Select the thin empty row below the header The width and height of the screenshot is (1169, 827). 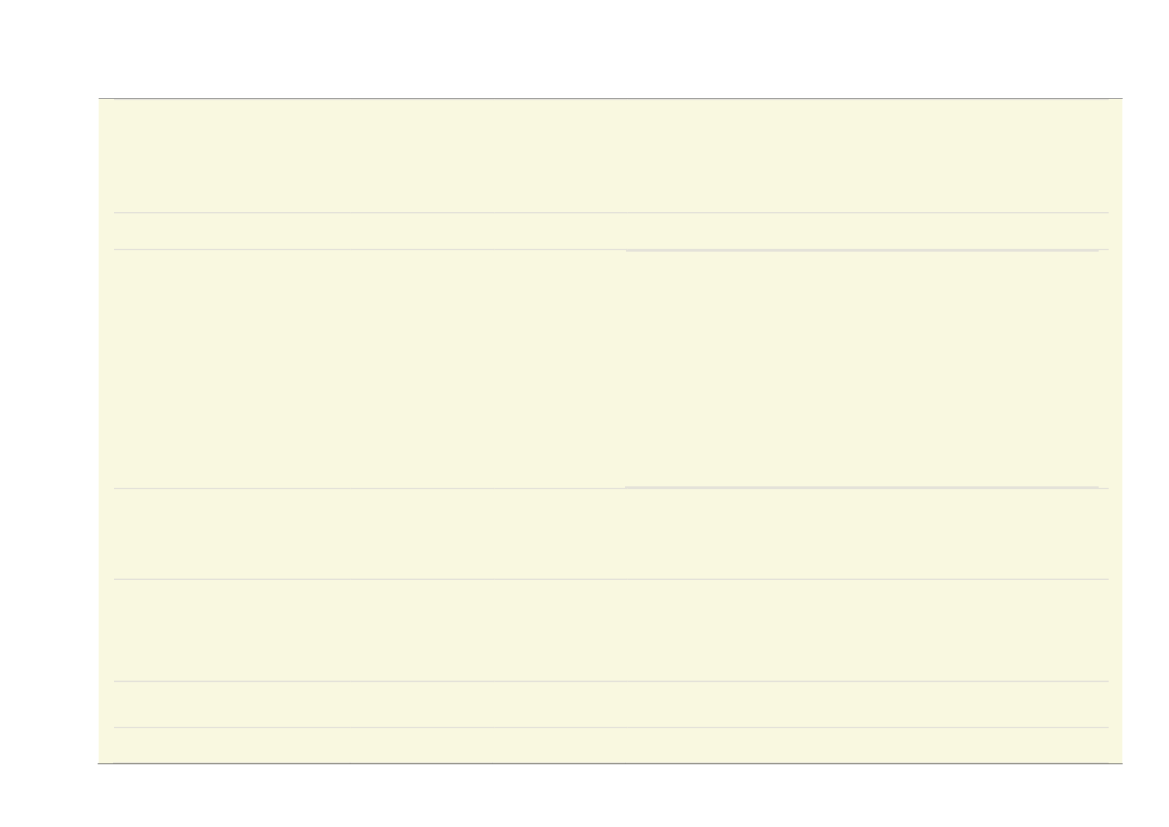[611, 231]
